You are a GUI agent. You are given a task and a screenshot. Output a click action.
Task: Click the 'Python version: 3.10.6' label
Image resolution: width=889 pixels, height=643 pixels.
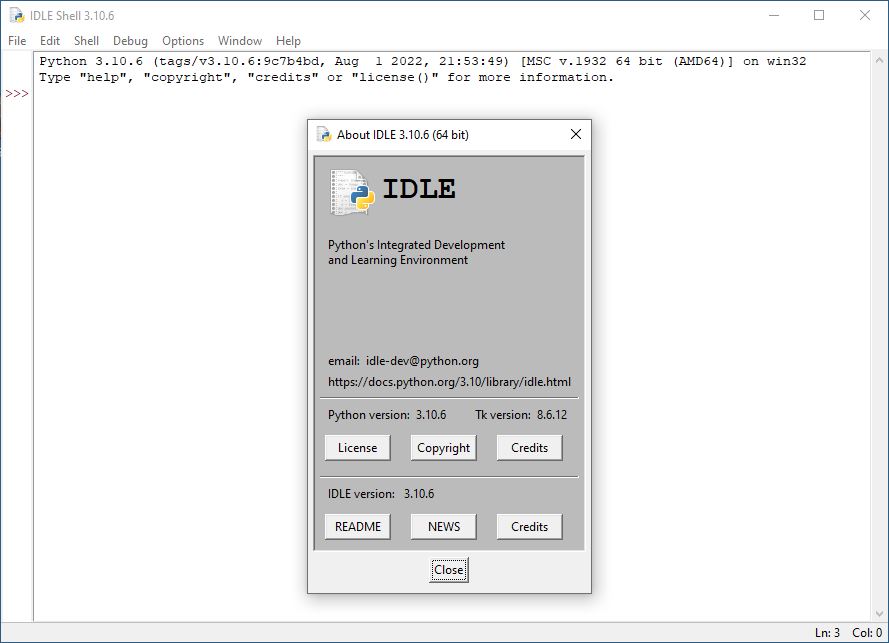[387, 415]
